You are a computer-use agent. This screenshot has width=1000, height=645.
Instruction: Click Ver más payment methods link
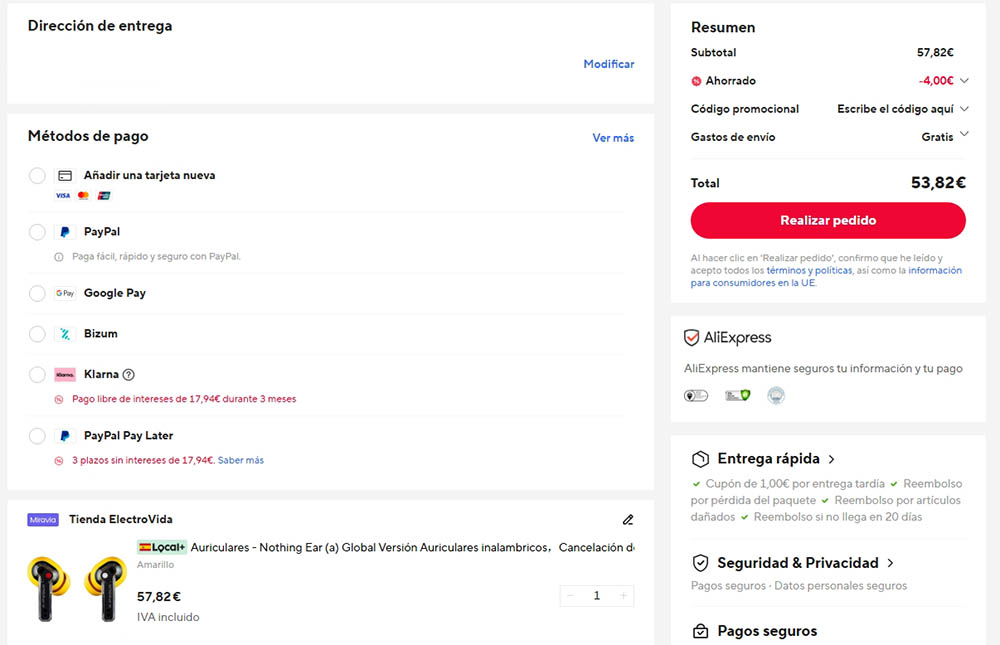(613, 138)
